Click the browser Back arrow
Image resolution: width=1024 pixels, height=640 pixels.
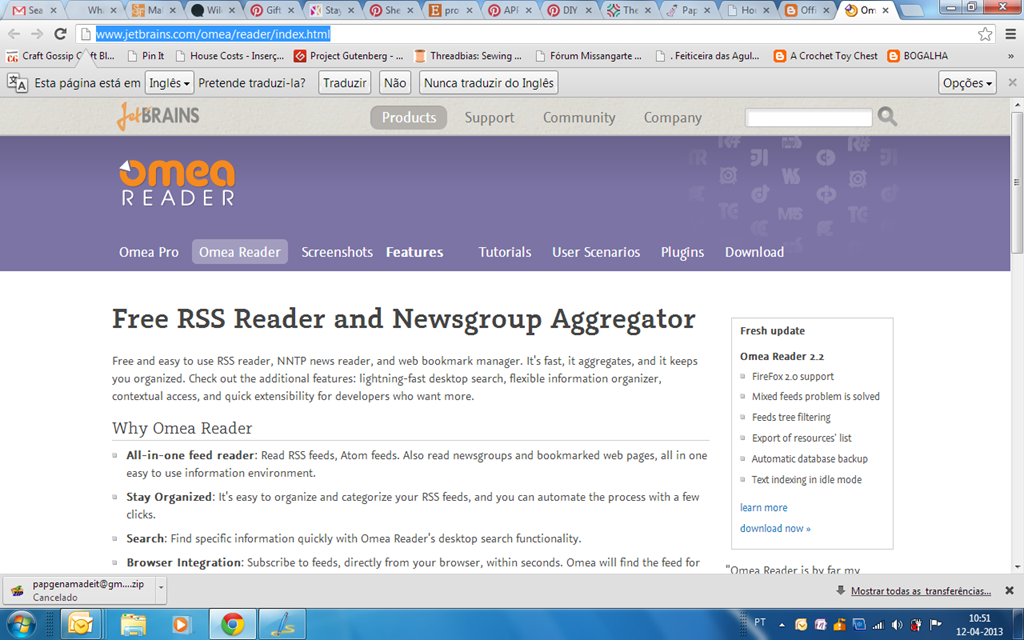tap(14, 34)
